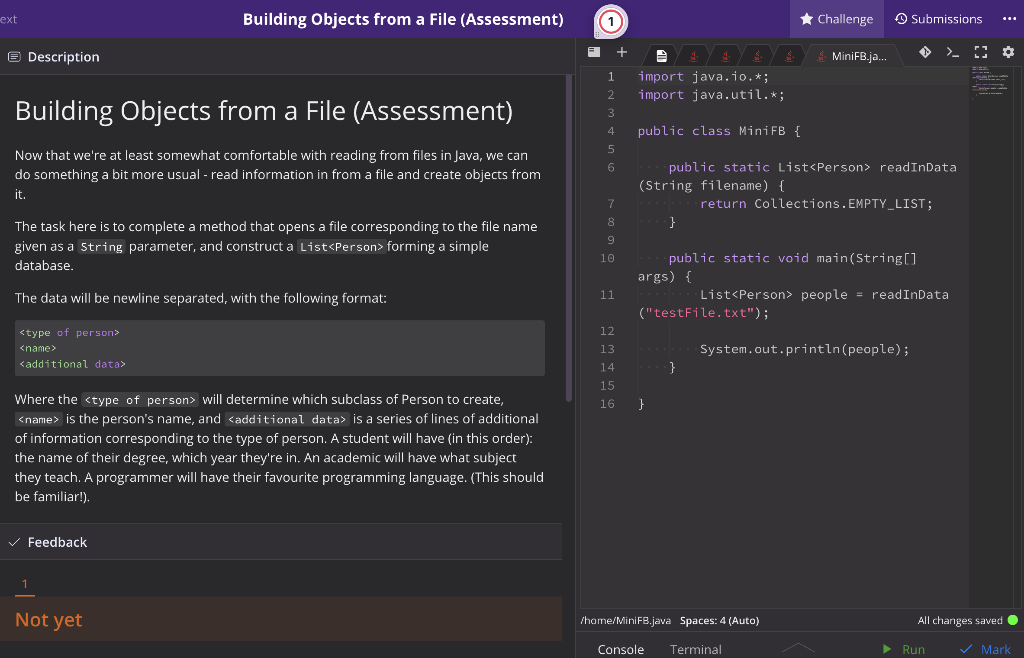The image size is (1024, 658).
Task: Expand the console panel with the chevron
Action: tap(798, 649)
